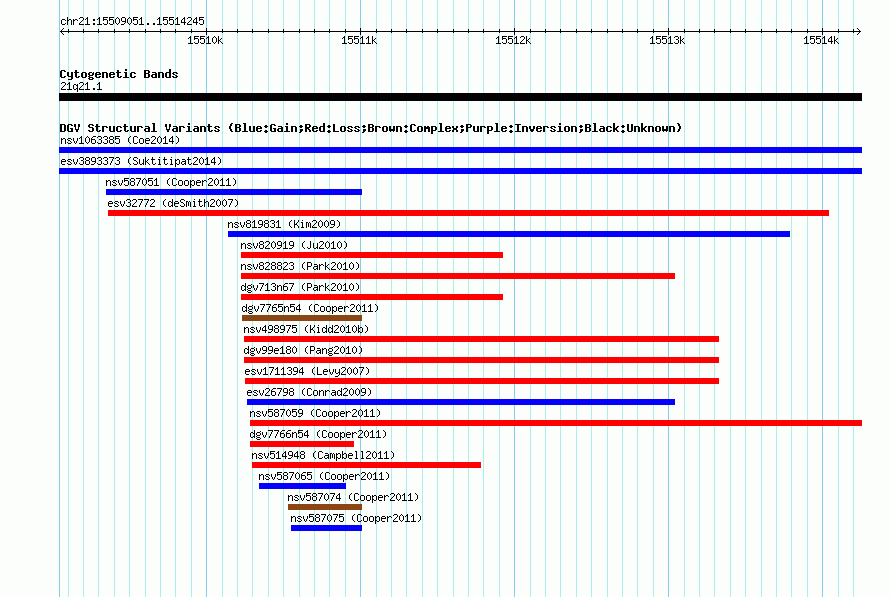Select the red bar beneath nsv587059
Viewport: 890px width, 597px height.
(556, 423)
